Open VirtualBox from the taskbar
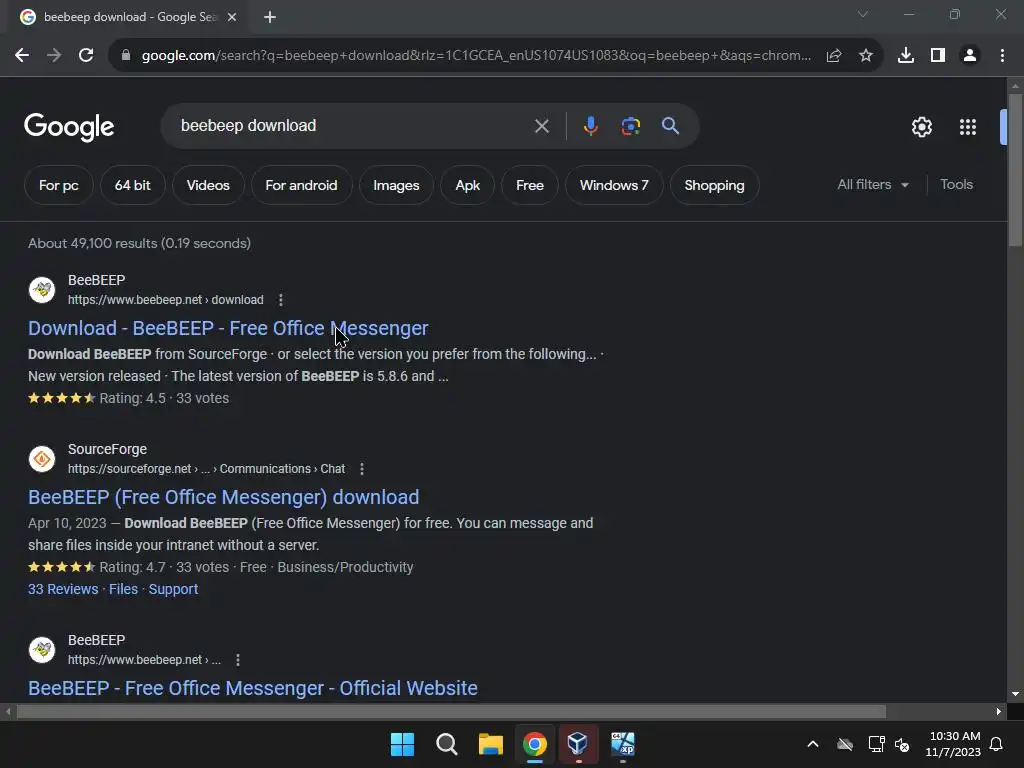Screen dimensions: 1024x768 click(x=578, y=744)
